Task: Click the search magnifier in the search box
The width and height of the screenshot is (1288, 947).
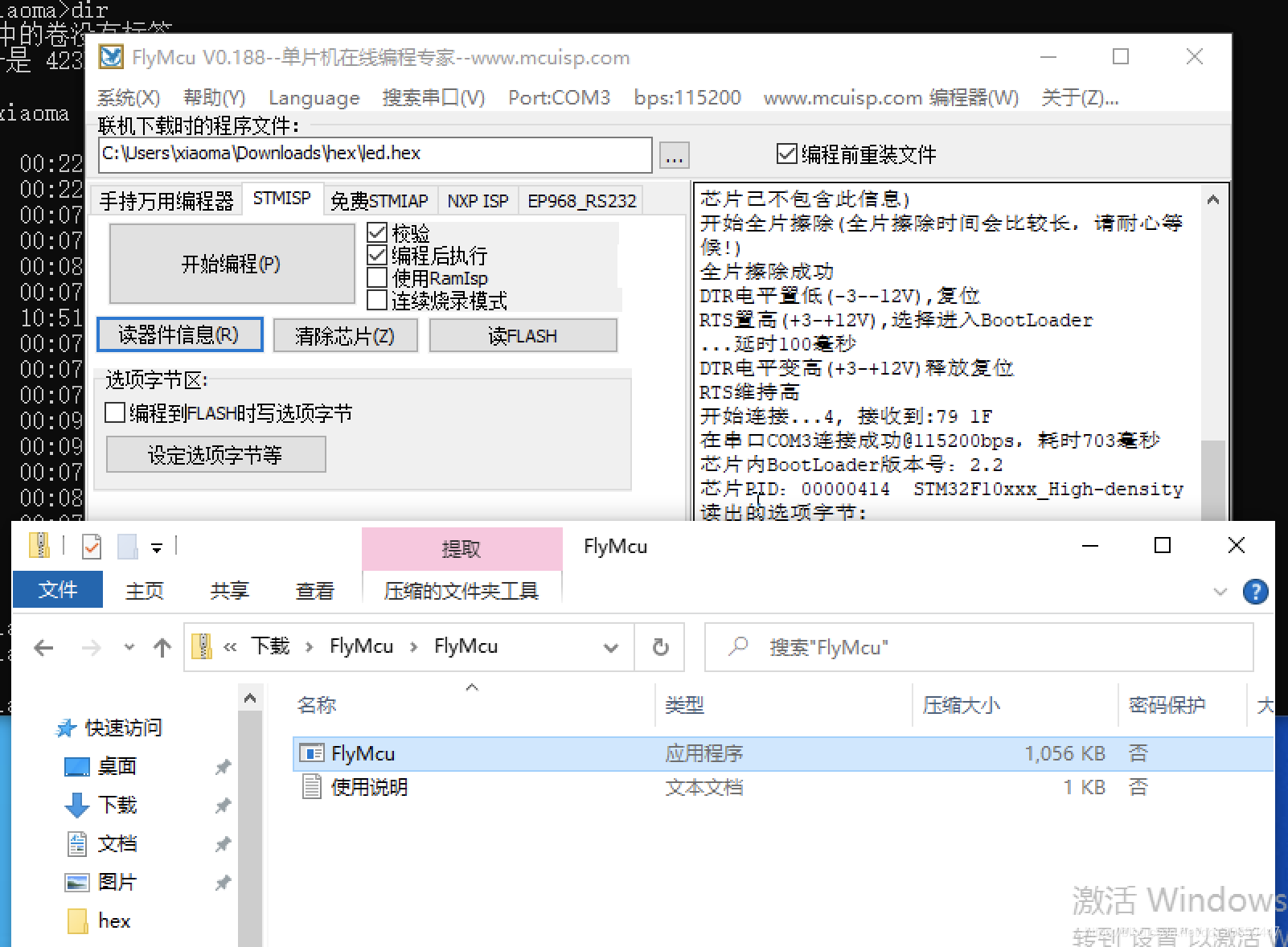Action: [736, 647]
